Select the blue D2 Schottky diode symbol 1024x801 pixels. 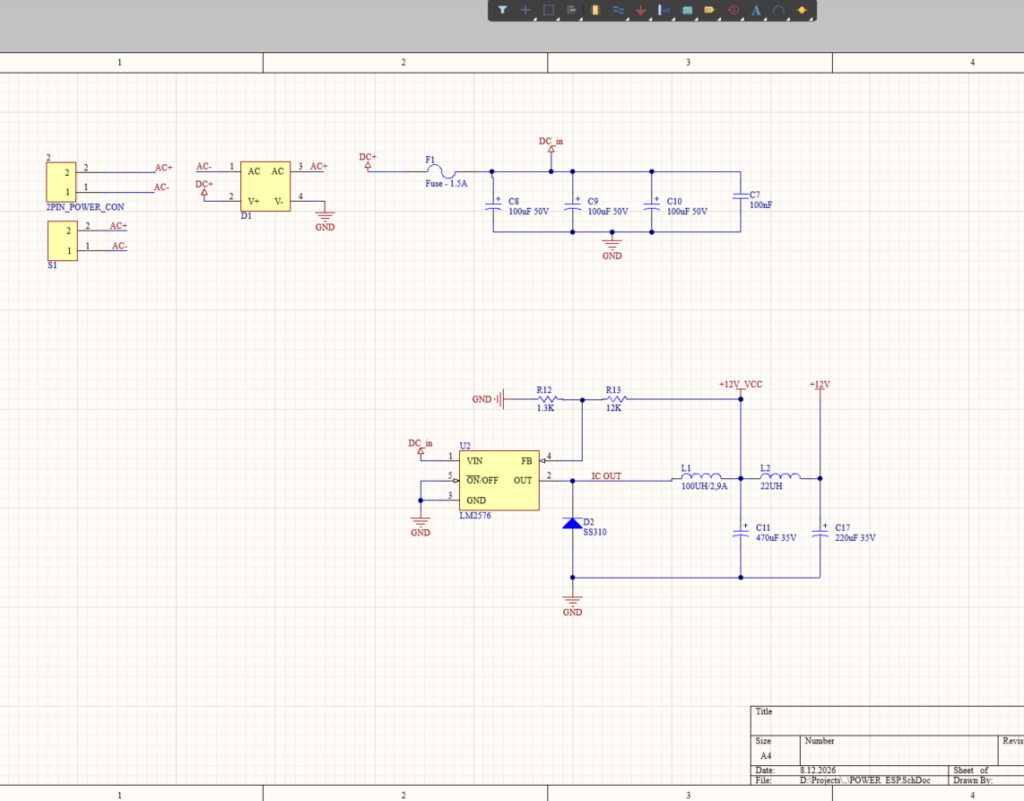tap(572, 523)
